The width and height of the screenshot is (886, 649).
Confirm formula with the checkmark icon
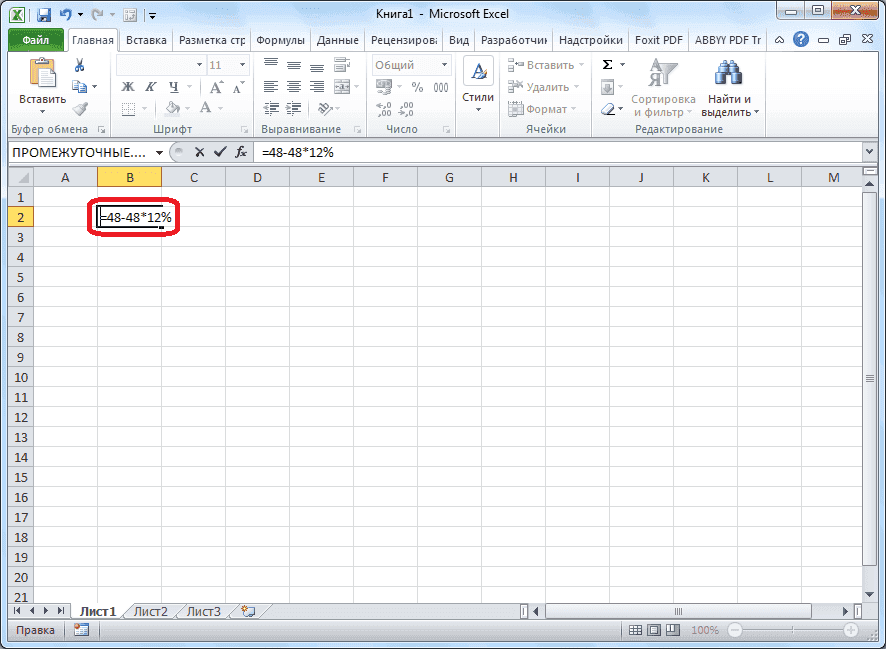click(222, 154)
